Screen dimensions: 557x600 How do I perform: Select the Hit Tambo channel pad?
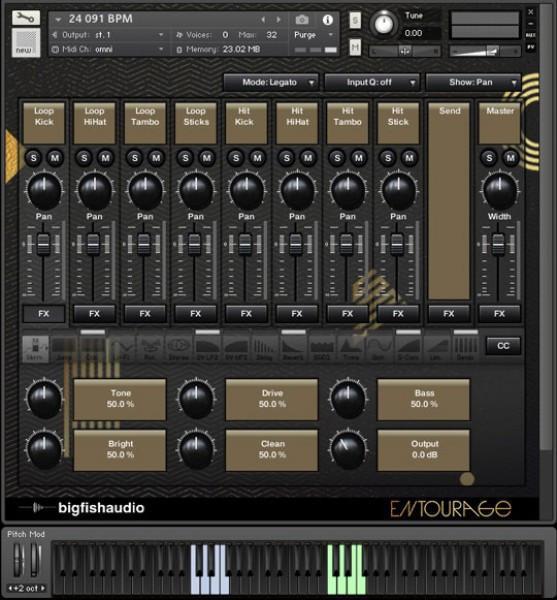pyautogui.click(x=347, y=123)
